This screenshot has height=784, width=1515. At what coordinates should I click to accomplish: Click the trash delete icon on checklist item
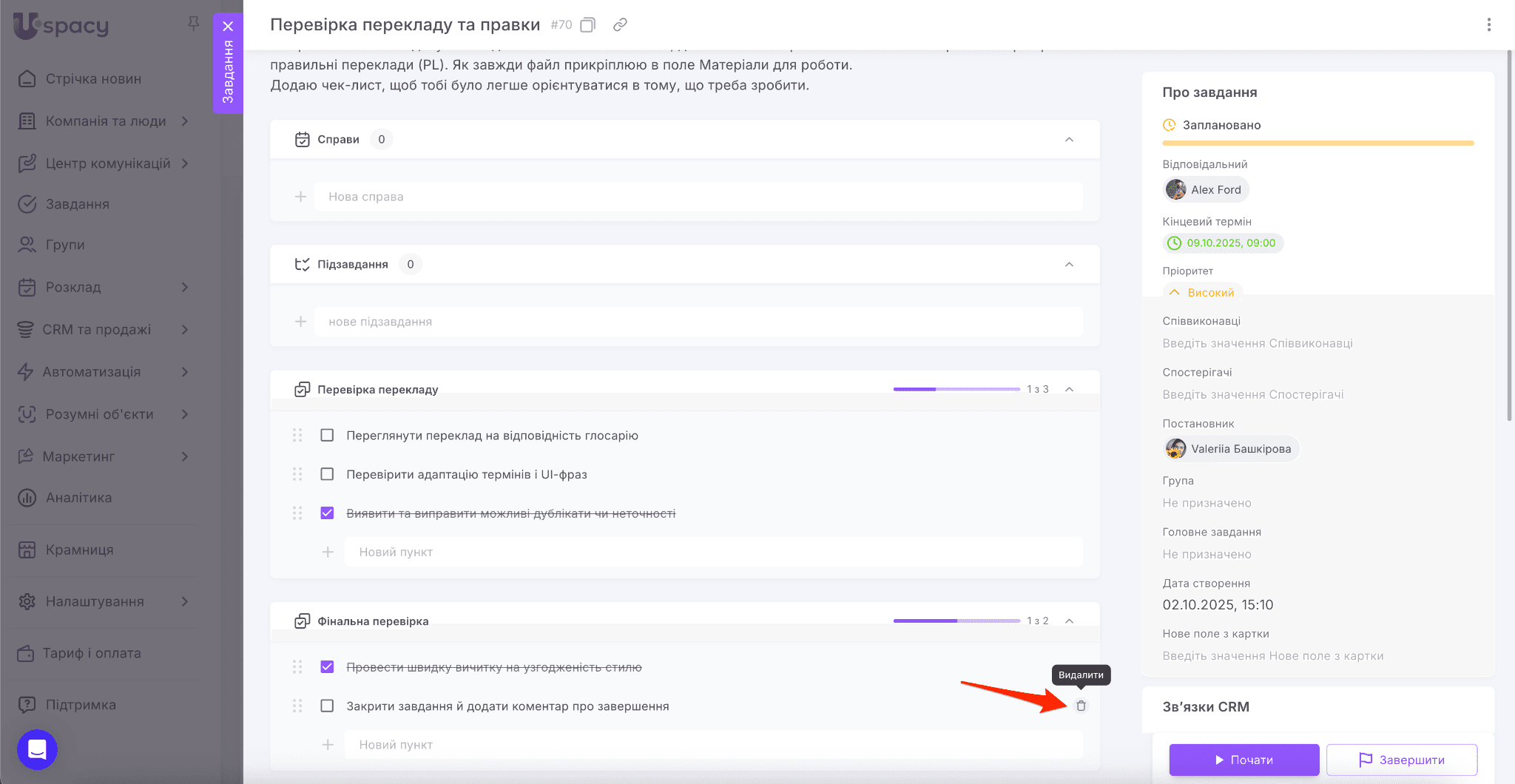(1081, 706)
